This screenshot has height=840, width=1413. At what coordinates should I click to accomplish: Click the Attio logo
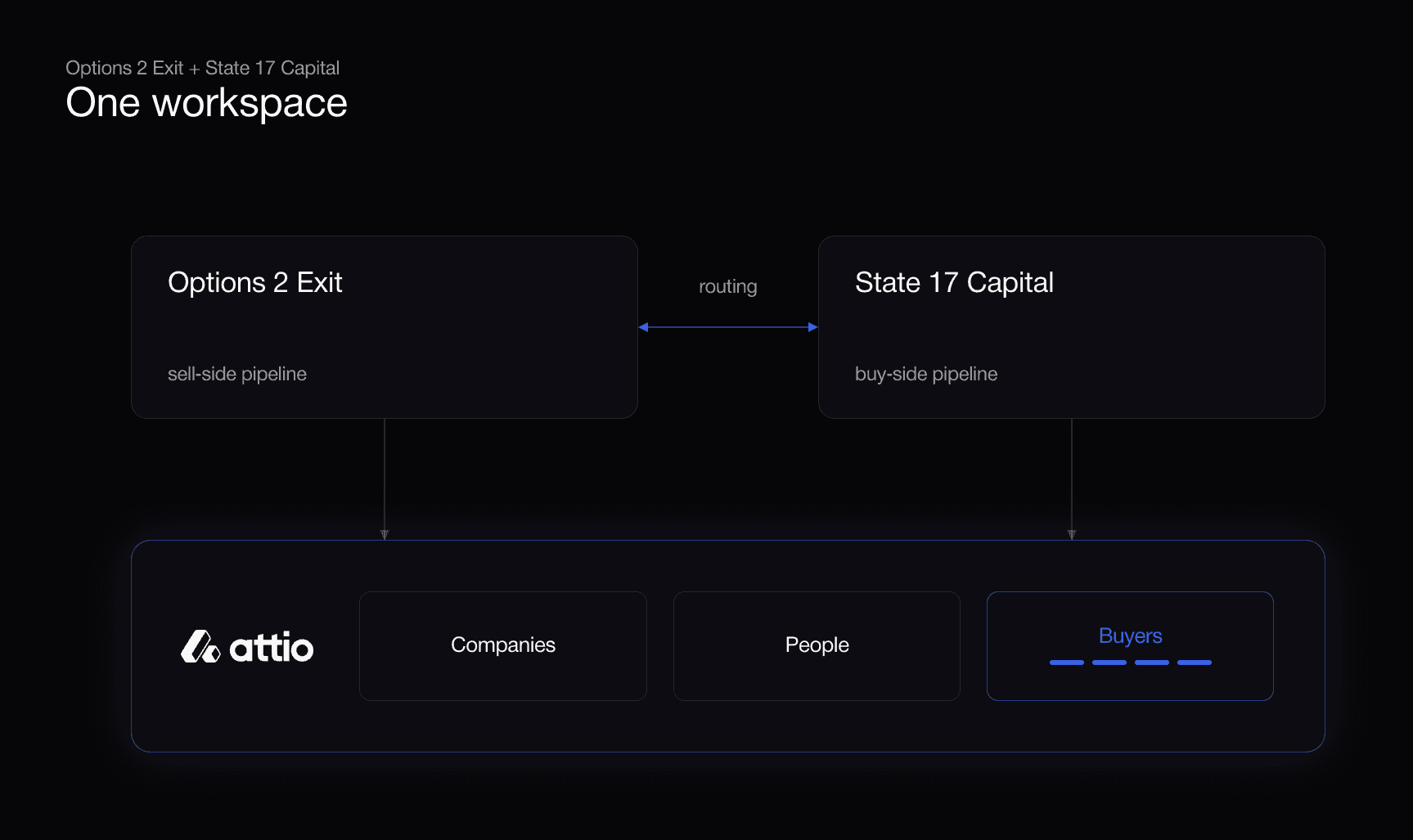click(x=247, y=646)
